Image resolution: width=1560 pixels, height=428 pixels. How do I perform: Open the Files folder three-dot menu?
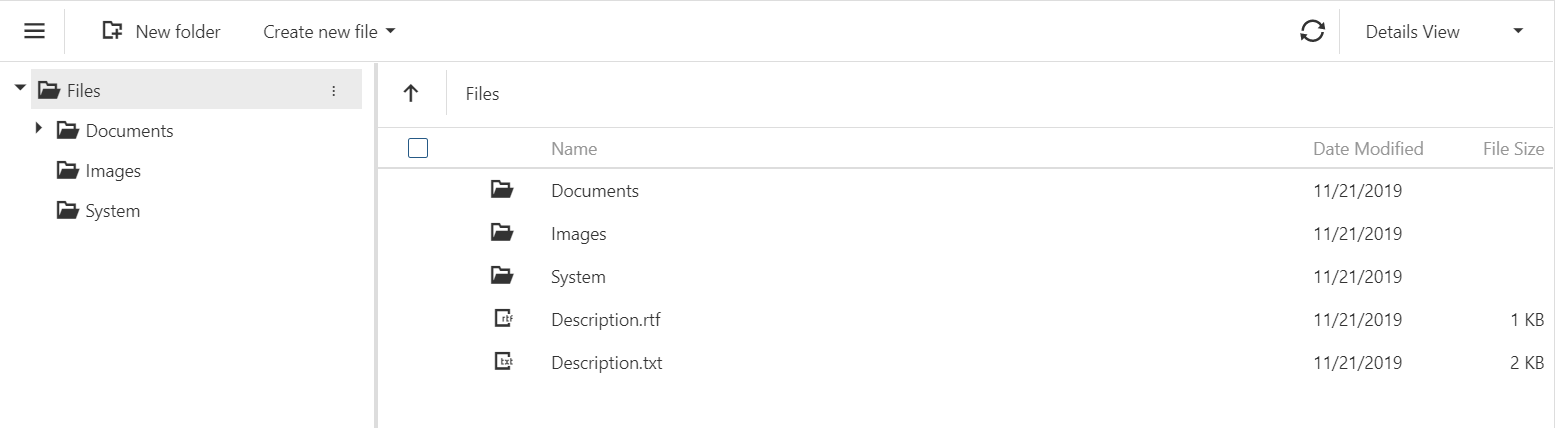[334, 91]
